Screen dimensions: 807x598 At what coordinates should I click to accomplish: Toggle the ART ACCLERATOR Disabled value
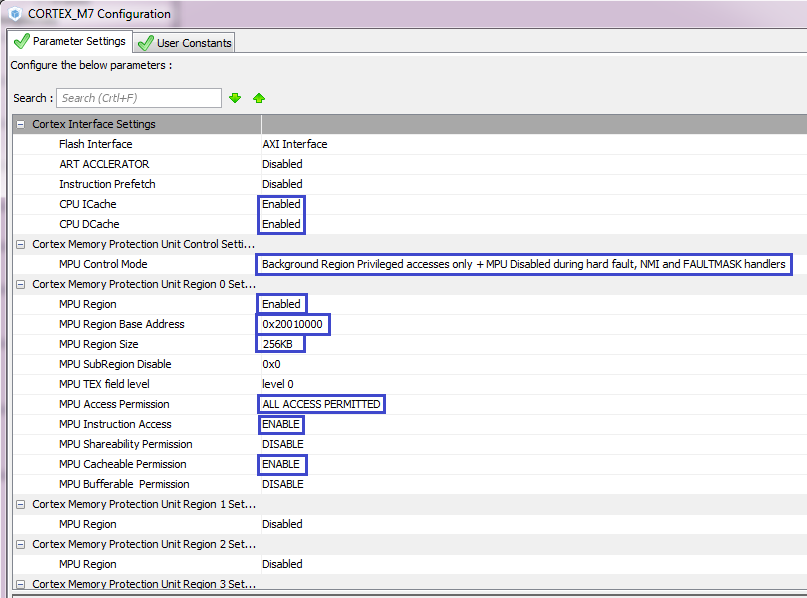click(x=282, y=164)
